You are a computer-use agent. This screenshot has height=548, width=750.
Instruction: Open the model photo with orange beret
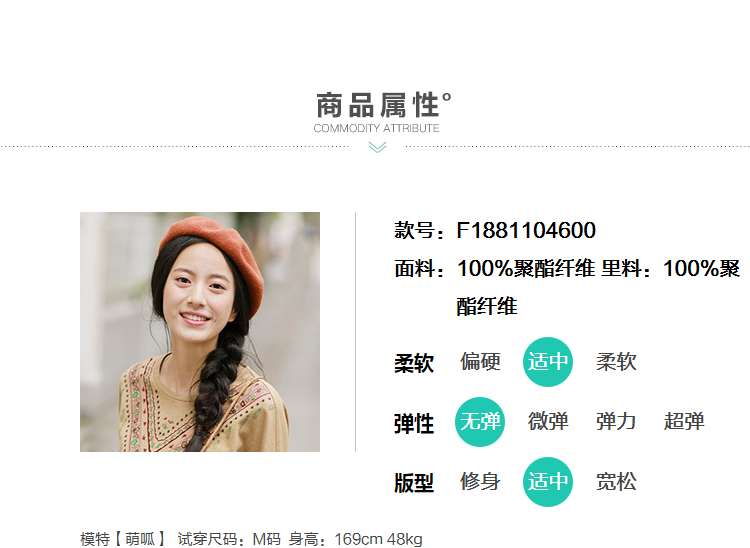point(200,332)
